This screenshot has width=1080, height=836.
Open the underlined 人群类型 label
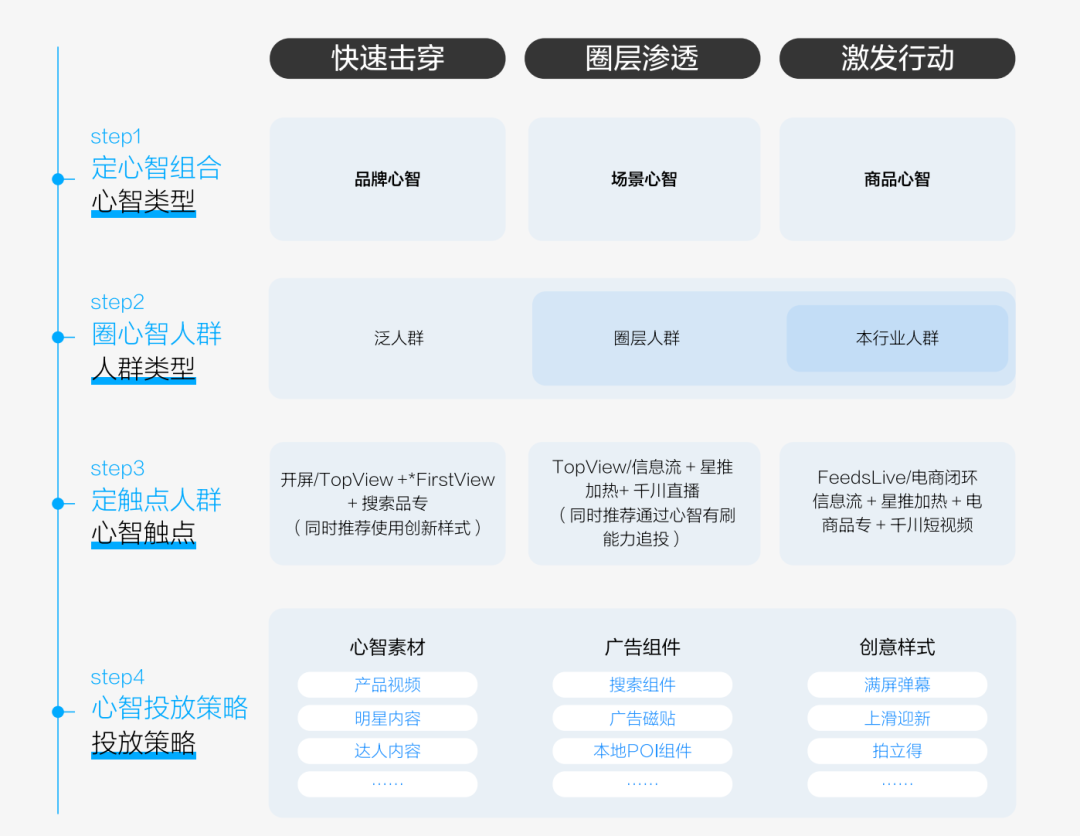point(143,368)
